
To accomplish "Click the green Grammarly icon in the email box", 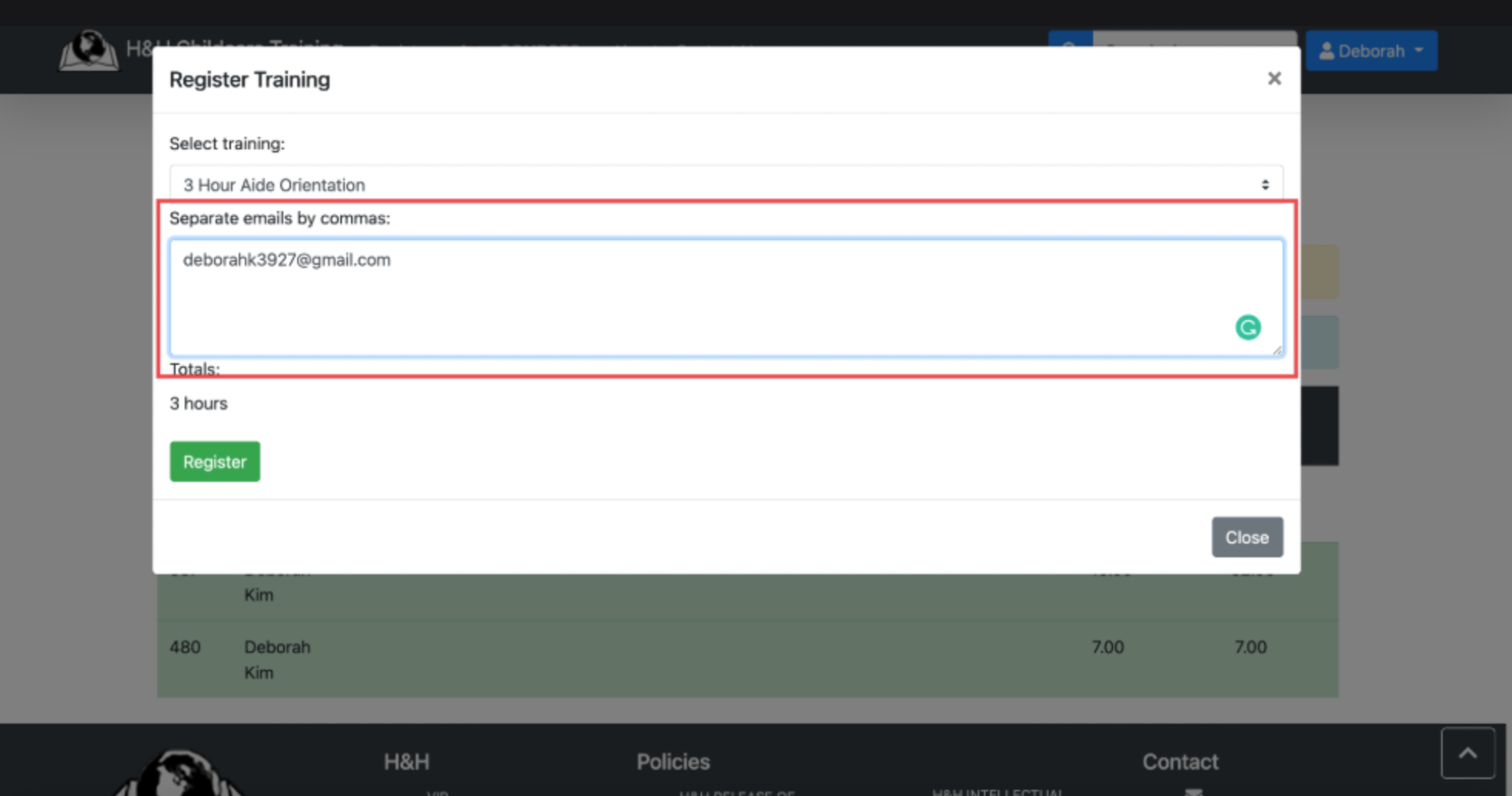I will 1247,328.
